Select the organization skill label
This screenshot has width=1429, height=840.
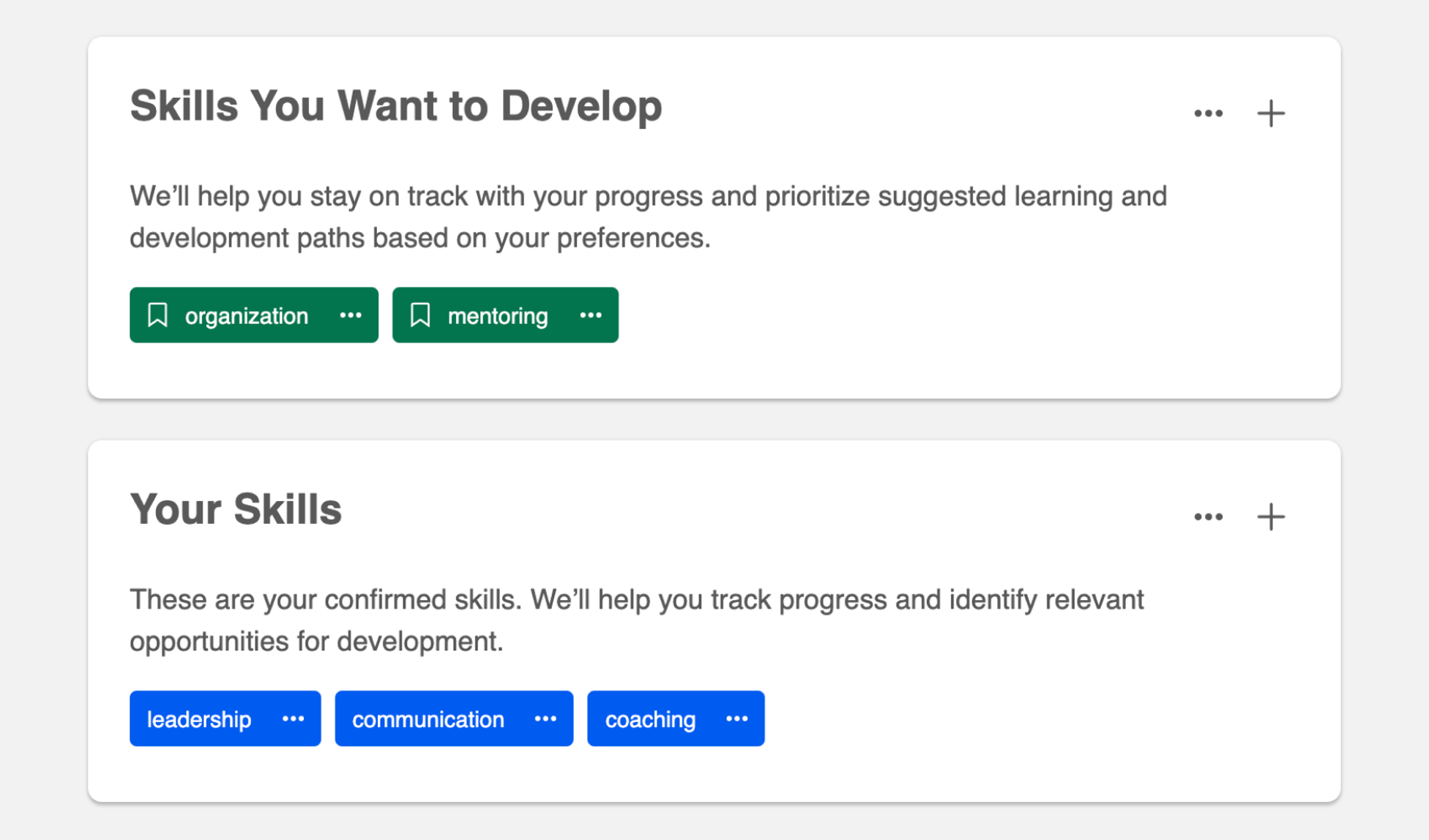coord(246,316)
